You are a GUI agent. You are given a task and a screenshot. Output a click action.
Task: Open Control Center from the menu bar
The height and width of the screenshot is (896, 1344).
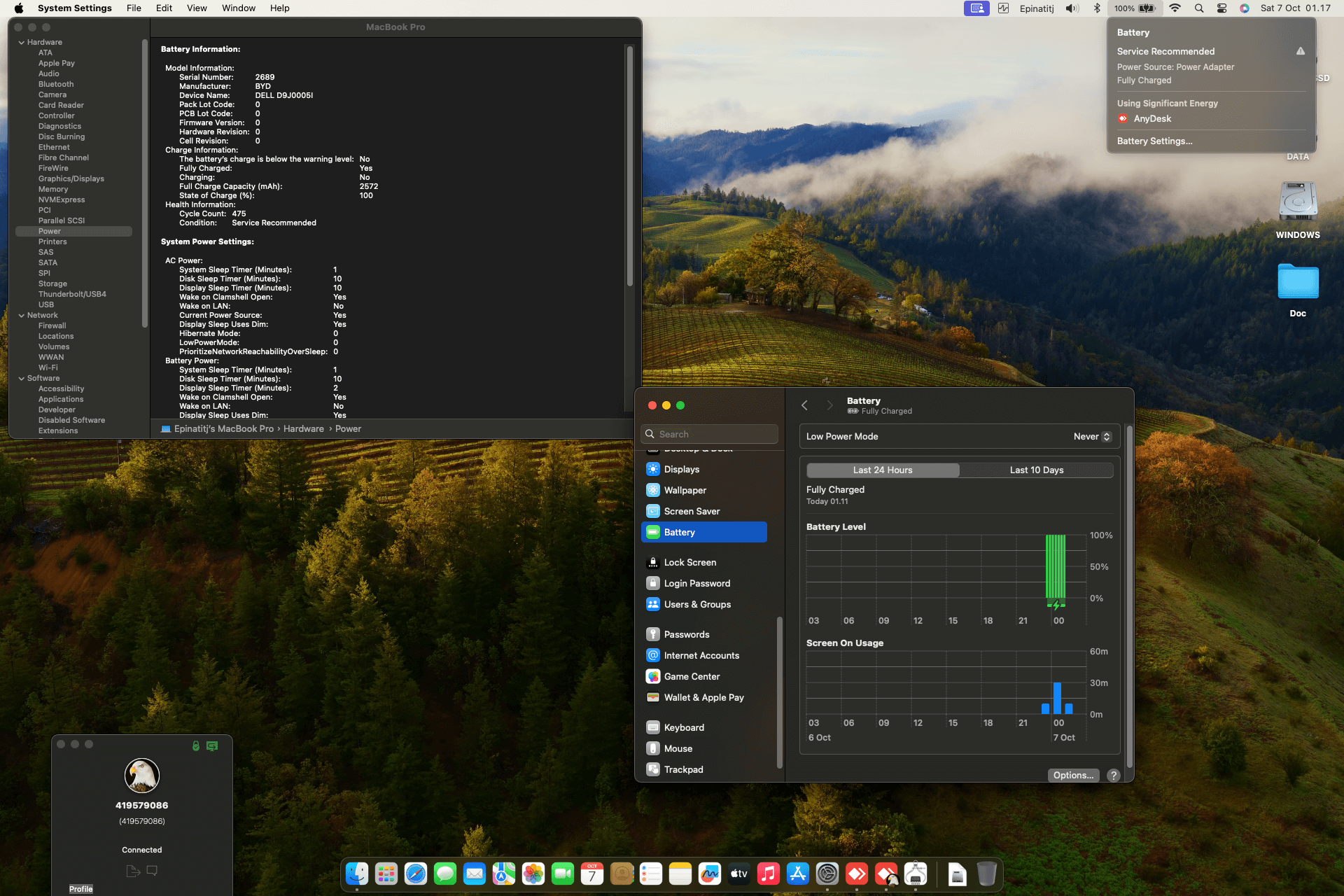pos(1221,8)
